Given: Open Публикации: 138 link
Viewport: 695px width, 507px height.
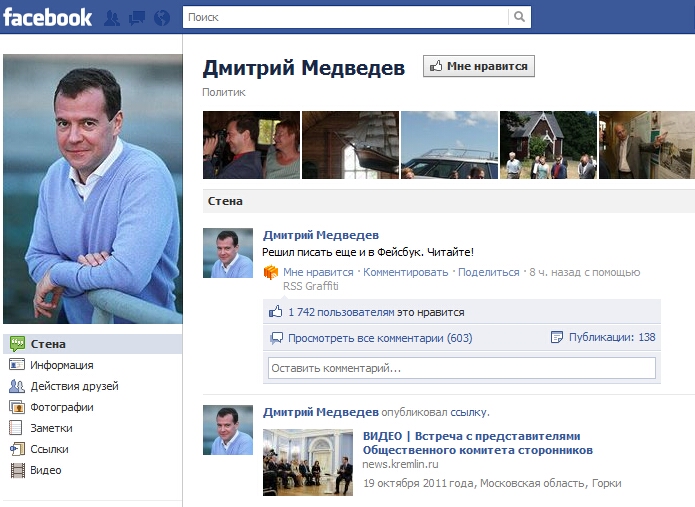Looking at the screenshot, I should pos(612,337).
